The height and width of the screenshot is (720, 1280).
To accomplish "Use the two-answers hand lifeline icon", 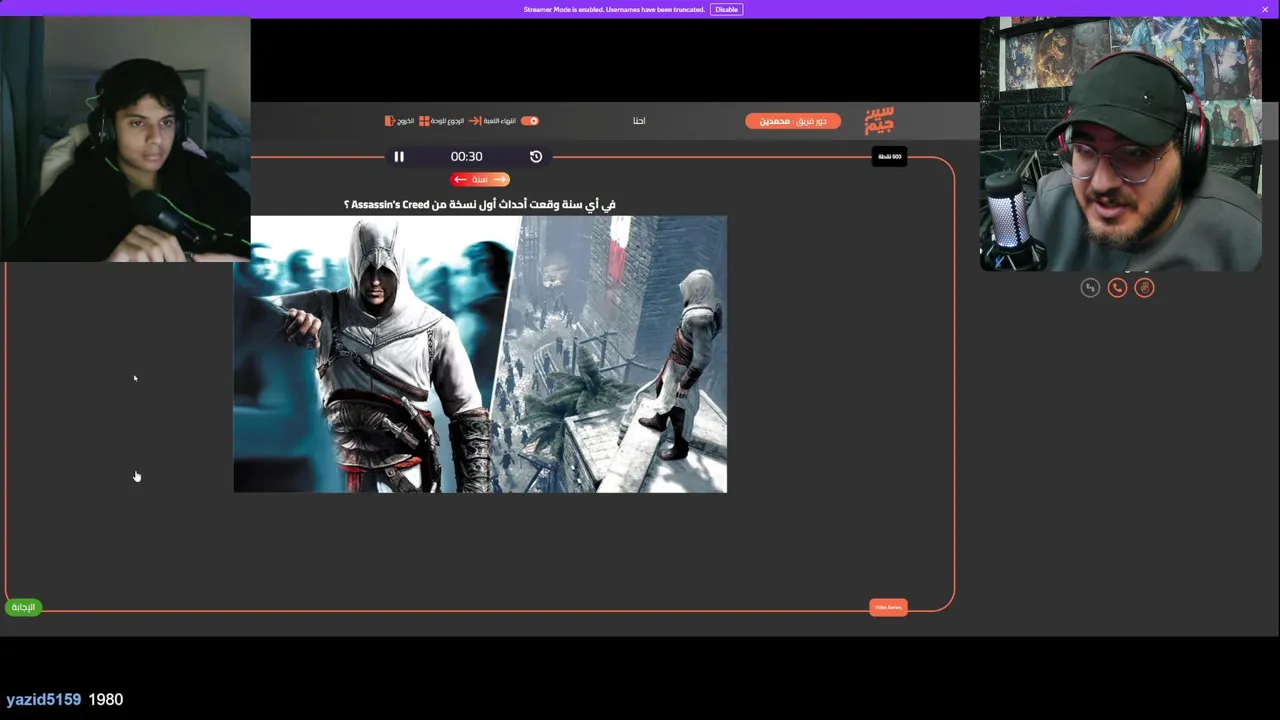I will coord(1144,288).
